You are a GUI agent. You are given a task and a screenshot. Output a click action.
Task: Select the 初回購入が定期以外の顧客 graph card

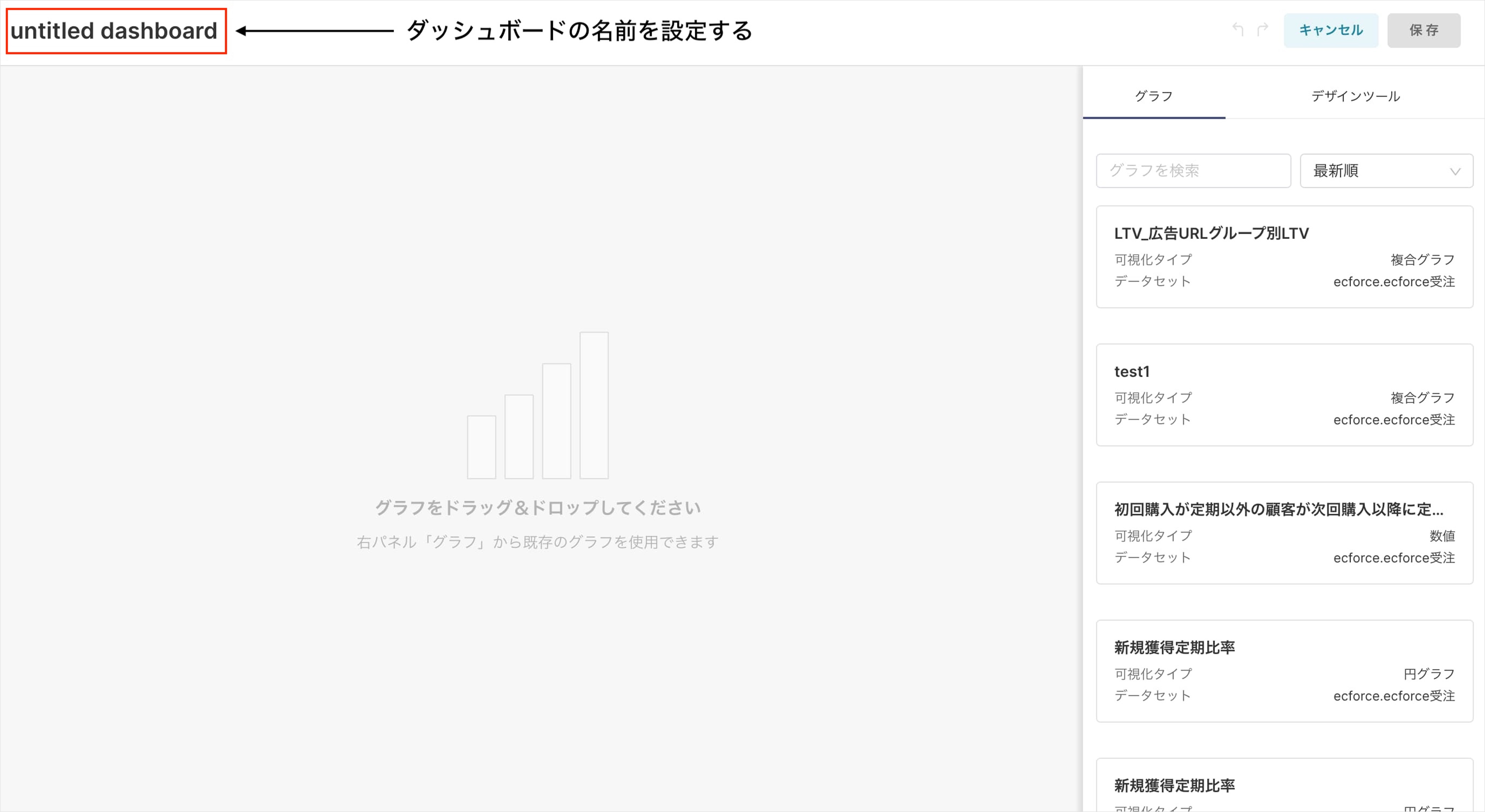tap(1284, 533)
